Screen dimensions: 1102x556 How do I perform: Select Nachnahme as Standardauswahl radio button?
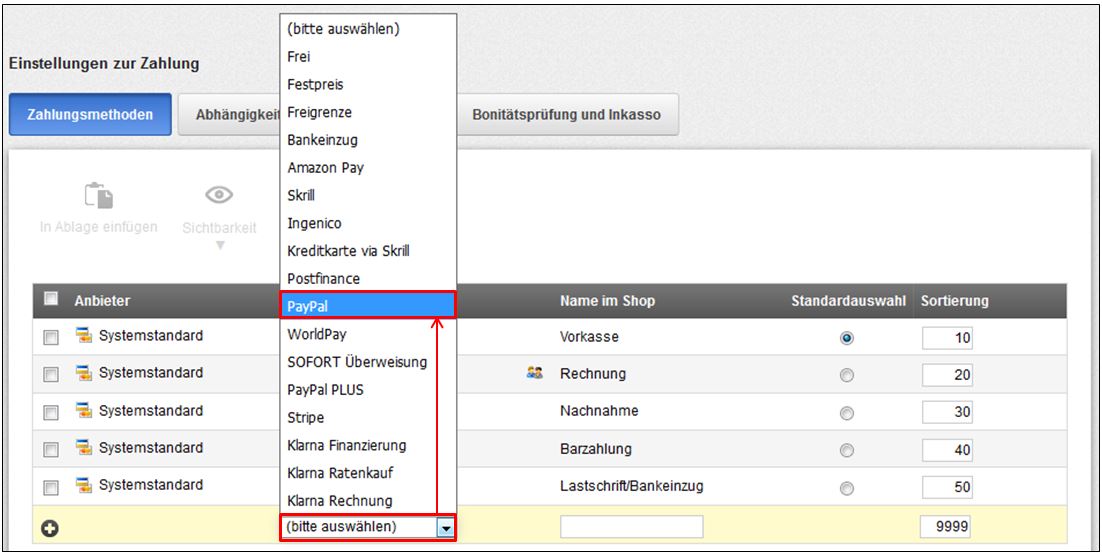click(847, 413)
